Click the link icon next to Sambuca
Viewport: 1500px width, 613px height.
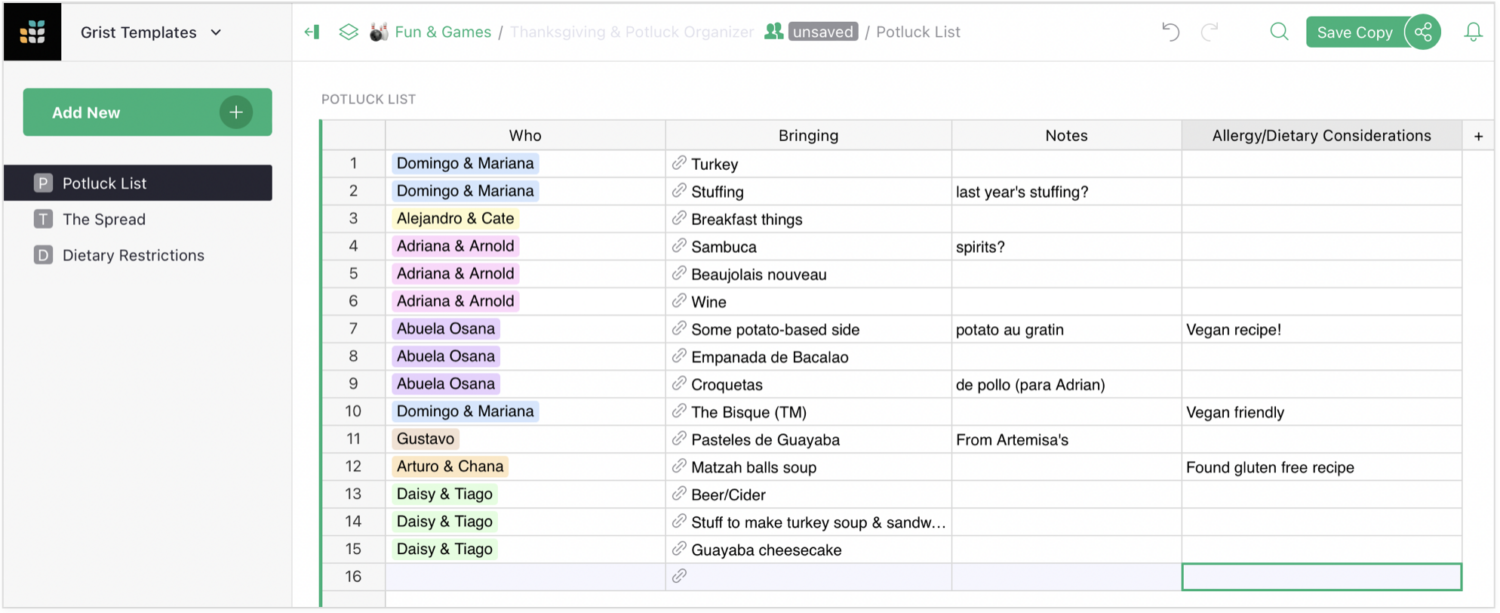(x=679, y=246)
